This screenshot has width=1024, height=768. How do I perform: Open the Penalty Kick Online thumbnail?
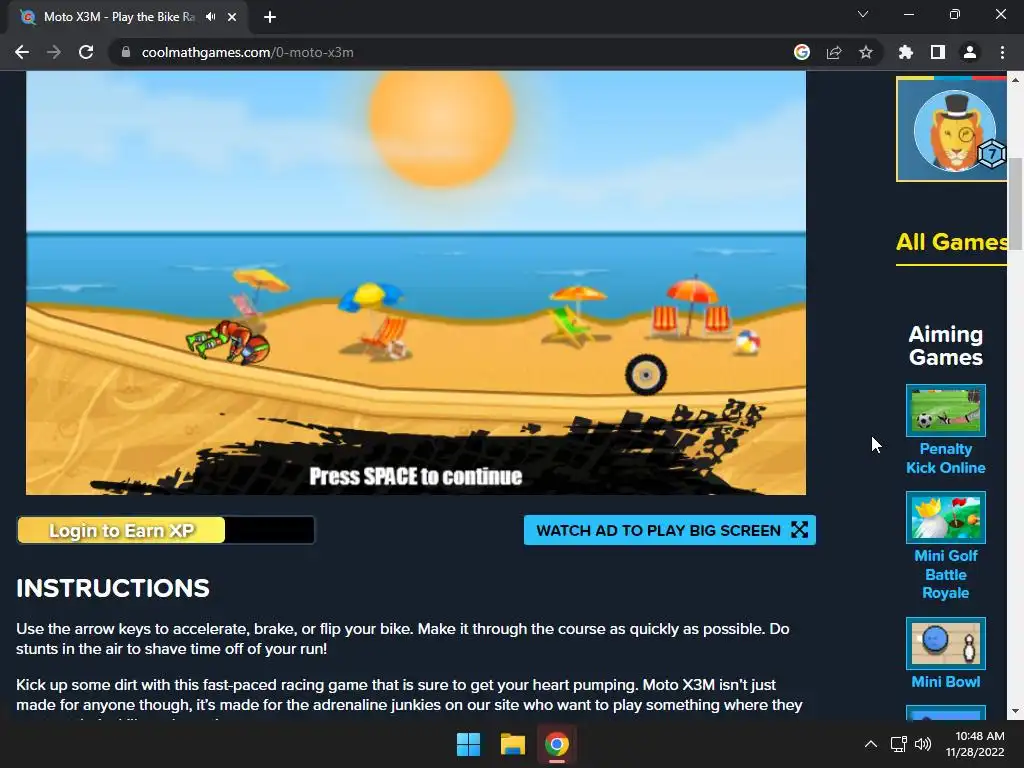click(946, 410)
